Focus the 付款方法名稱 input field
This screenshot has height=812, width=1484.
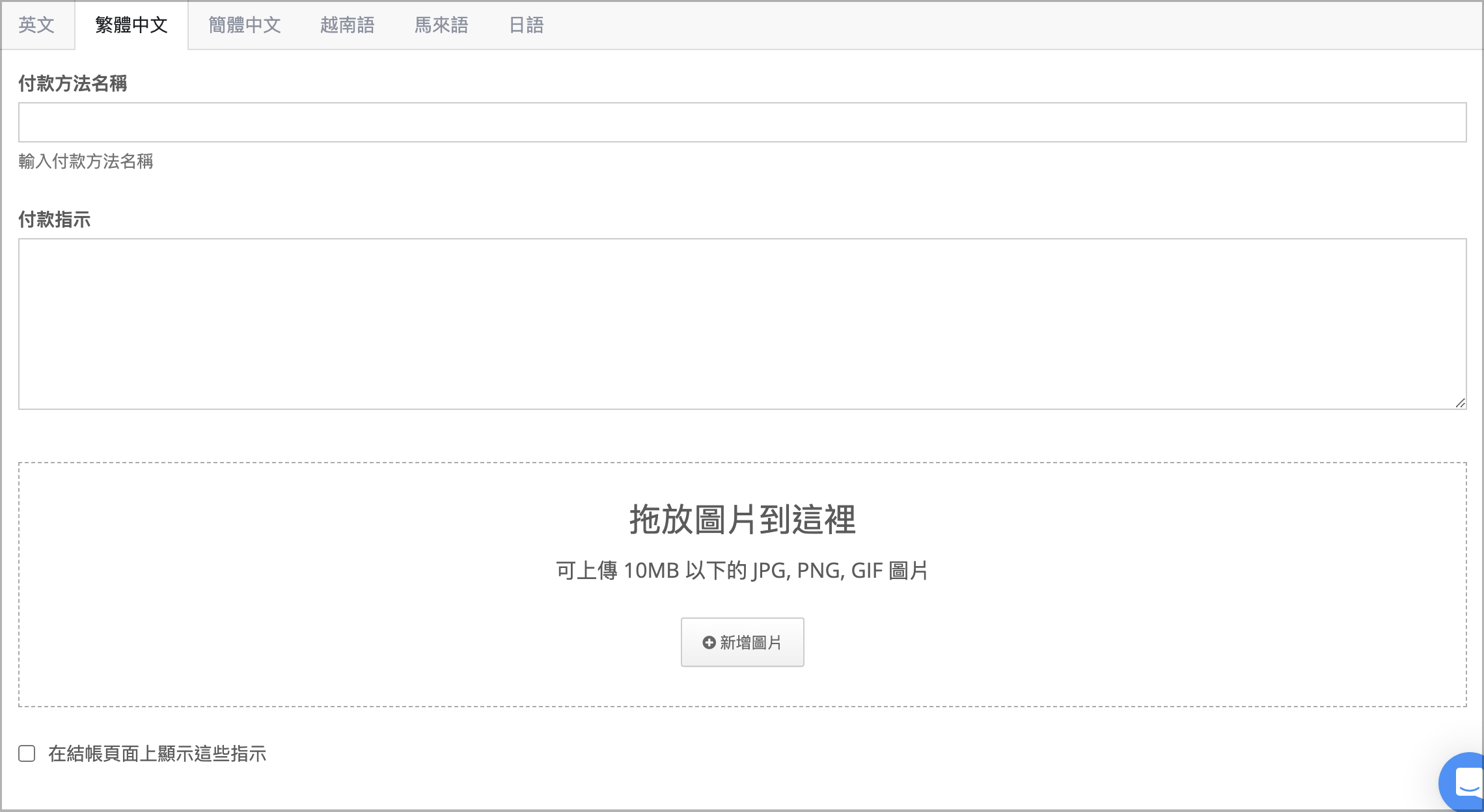(x=742, y=122)
